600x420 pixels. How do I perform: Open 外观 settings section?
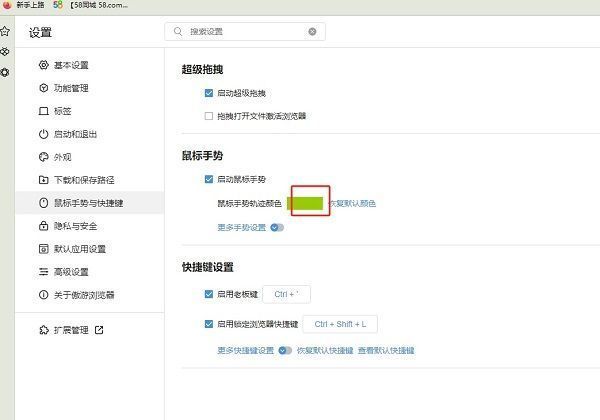click(x=62, y=157)
